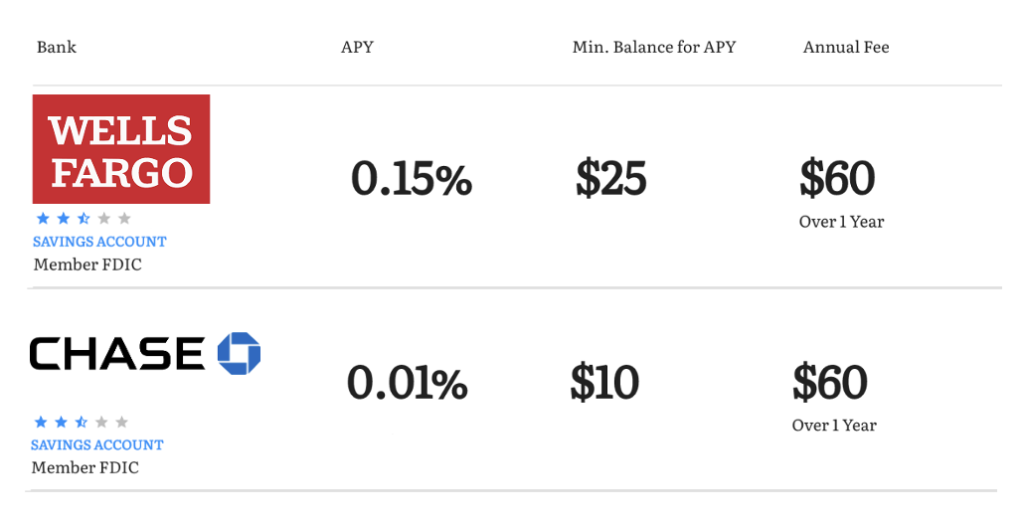Sort by the Bank column header
This screenshot has width=1024, height=525.
pos(56,47)
